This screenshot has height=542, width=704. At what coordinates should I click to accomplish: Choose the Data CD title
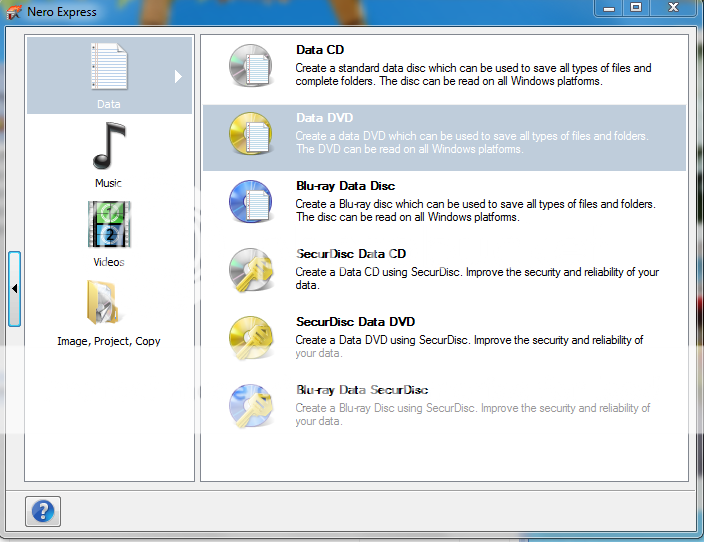click(320, 50)
